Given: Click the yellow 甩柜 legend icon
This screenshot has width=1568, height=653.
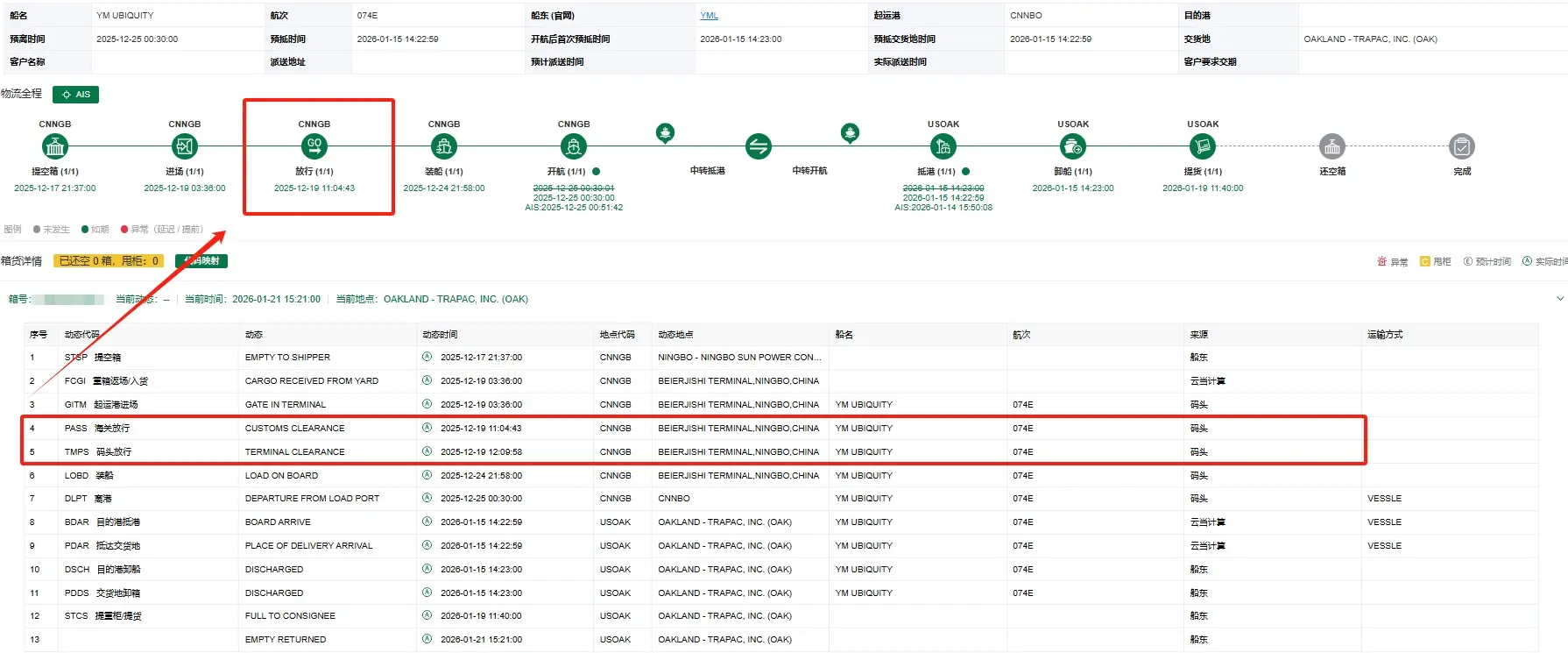Looking at the screenshot, I should click(x=1425, y=261).
